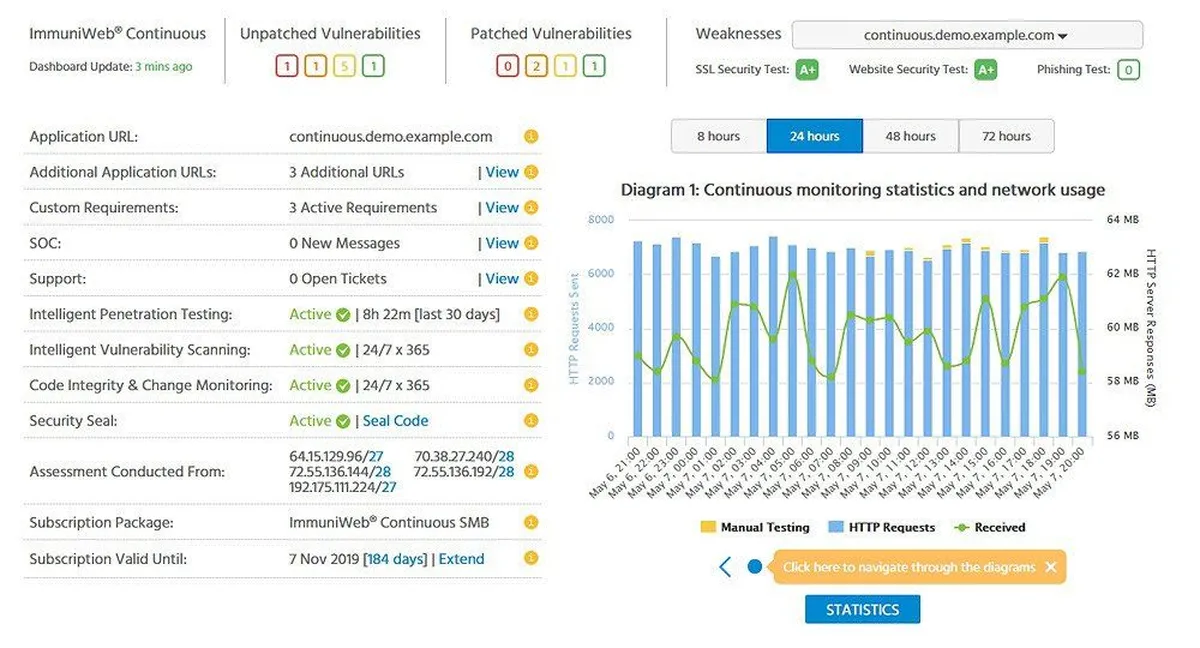The width and height of the screenshot is (1200, 648).
Task: Open the continuous.demo.example.com domain dropdown
Action: tap(967, 36)
